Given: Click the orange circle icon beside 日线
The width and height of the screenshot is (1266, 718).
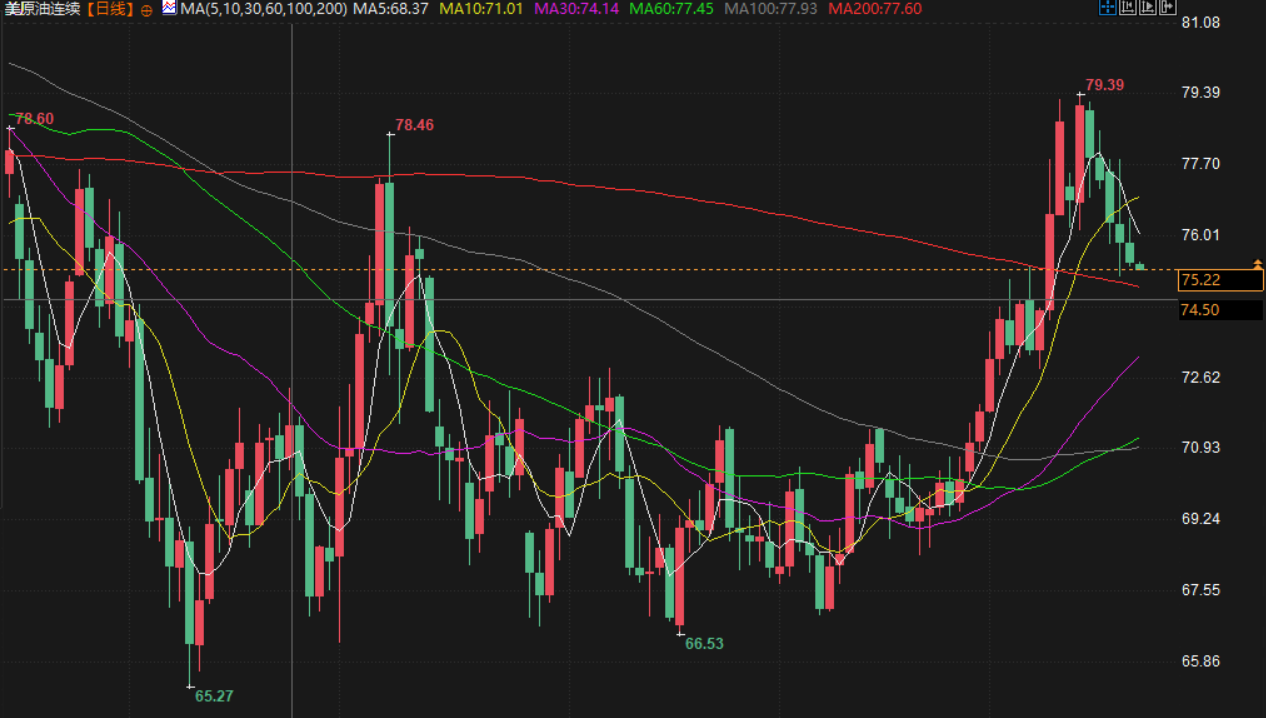Looking at the screenshot, I should pos(147,9).
